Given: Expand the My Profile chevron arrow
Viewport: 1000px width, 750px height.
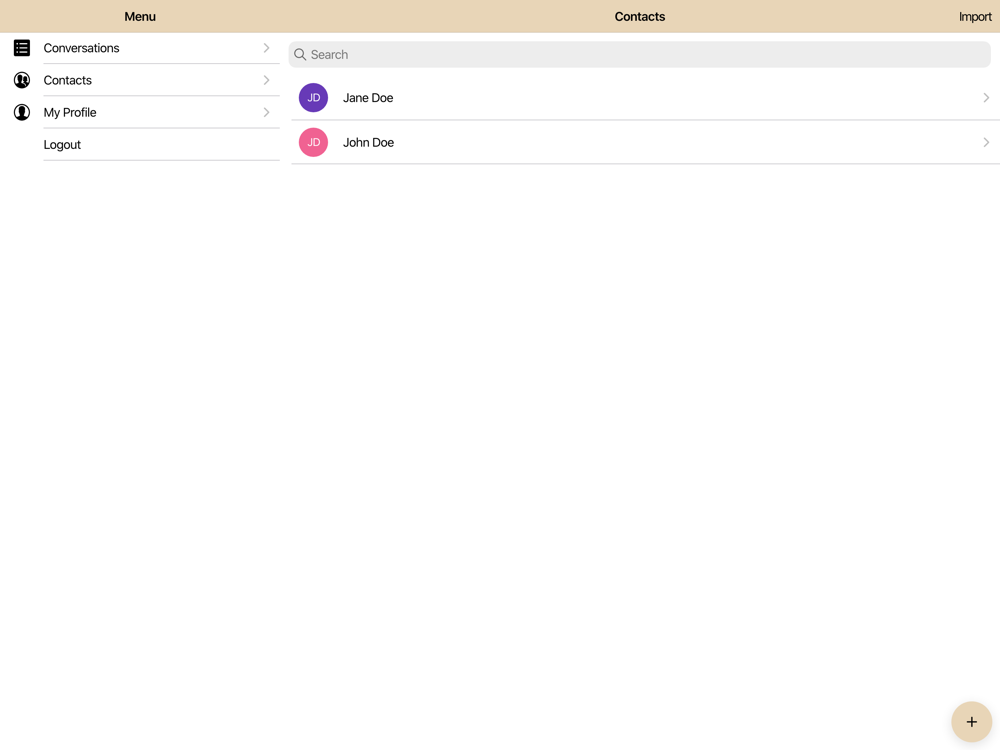Looking at the screenshot, I should pos(267,112).
